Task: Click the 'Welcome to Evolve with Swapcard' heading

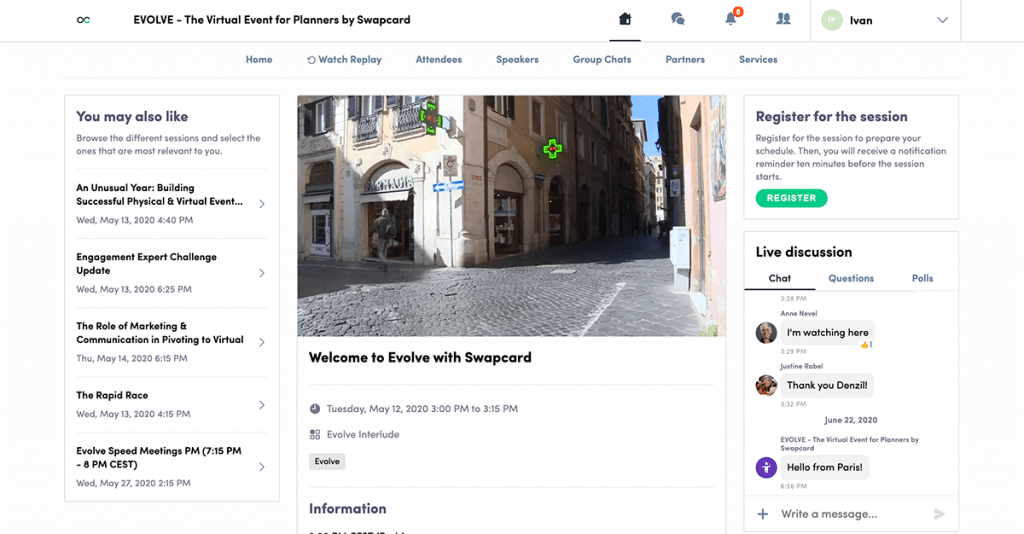Action: tap(420, 358)
